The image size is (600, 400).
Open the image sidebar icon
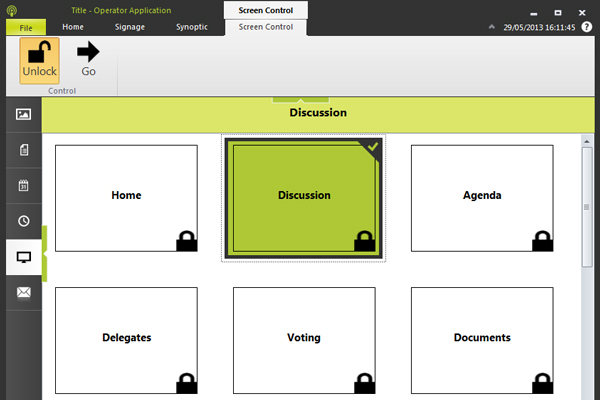[x=24, y=114]
